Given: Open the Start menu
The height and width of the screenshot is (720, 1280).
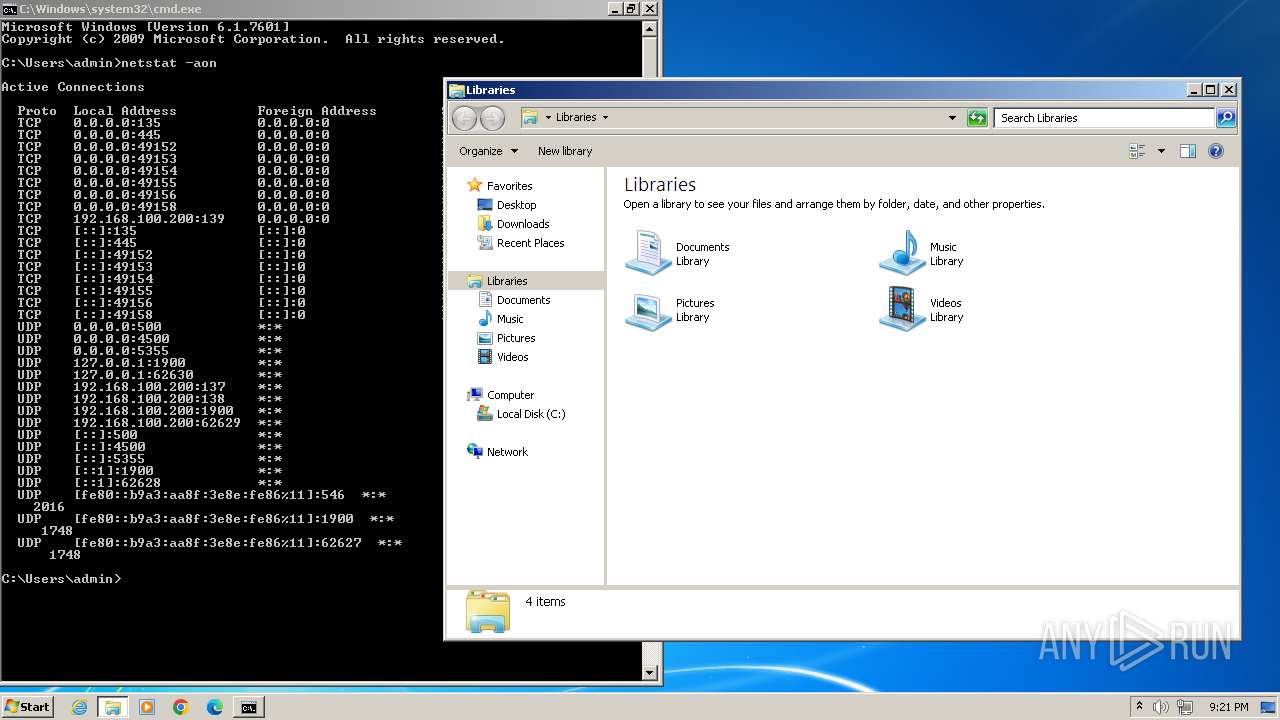Looking at the screenshot, I should (x=27, y=706).
